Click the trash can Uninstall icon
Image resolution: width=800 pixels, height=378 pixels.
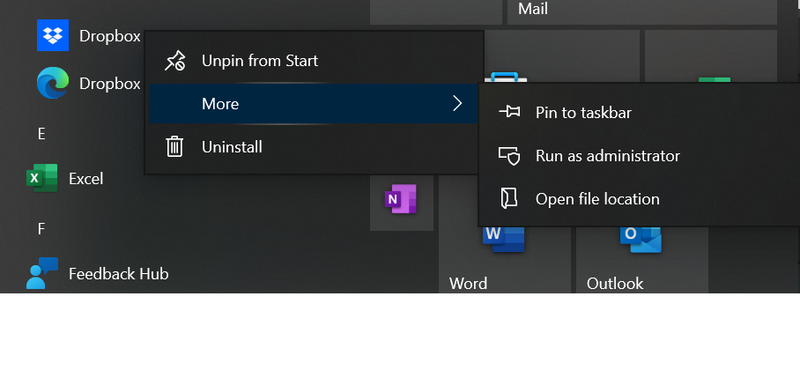click(x=174, y=147)
